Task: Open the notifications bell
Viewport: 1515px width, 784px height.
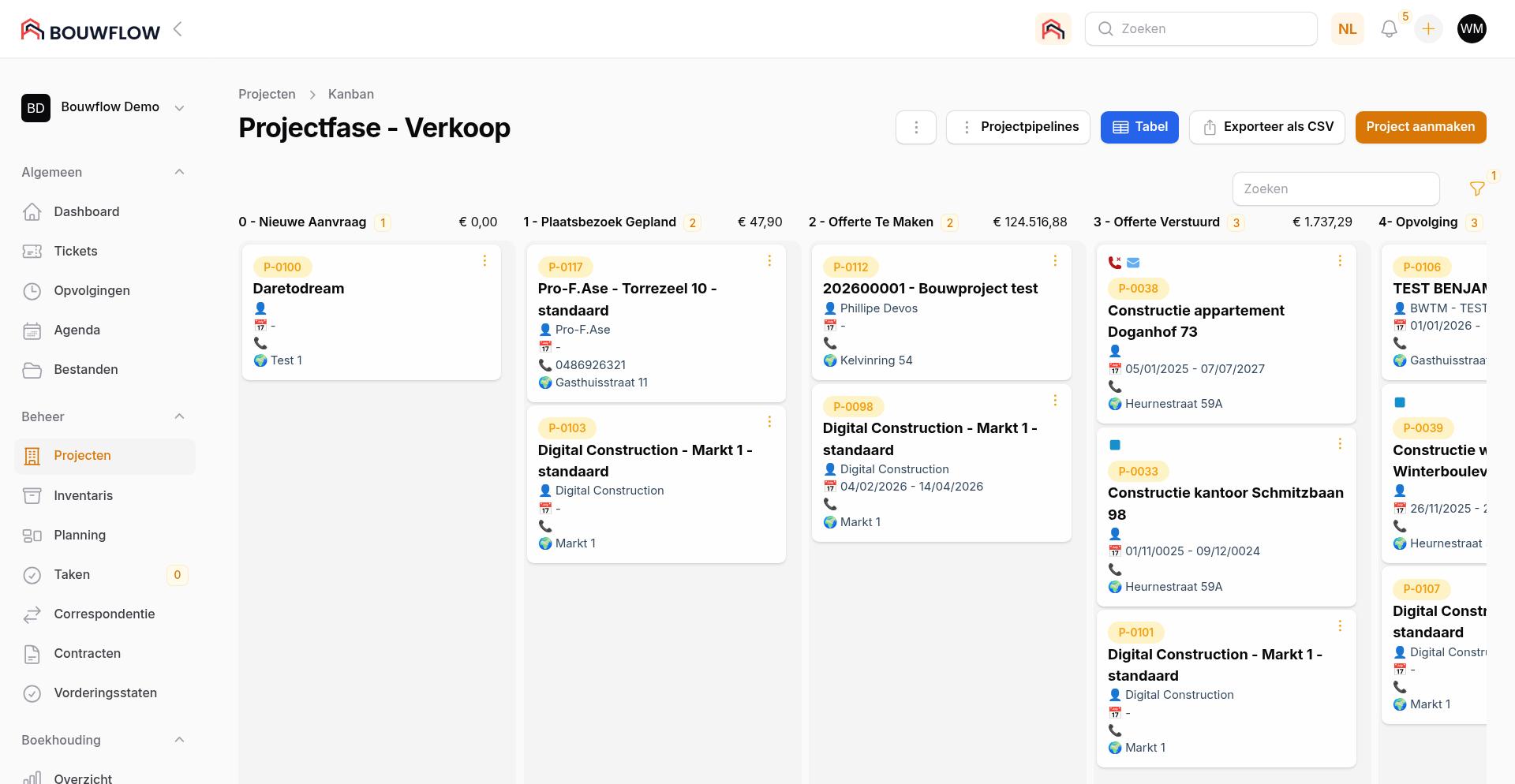Action: pos(1389,28)
